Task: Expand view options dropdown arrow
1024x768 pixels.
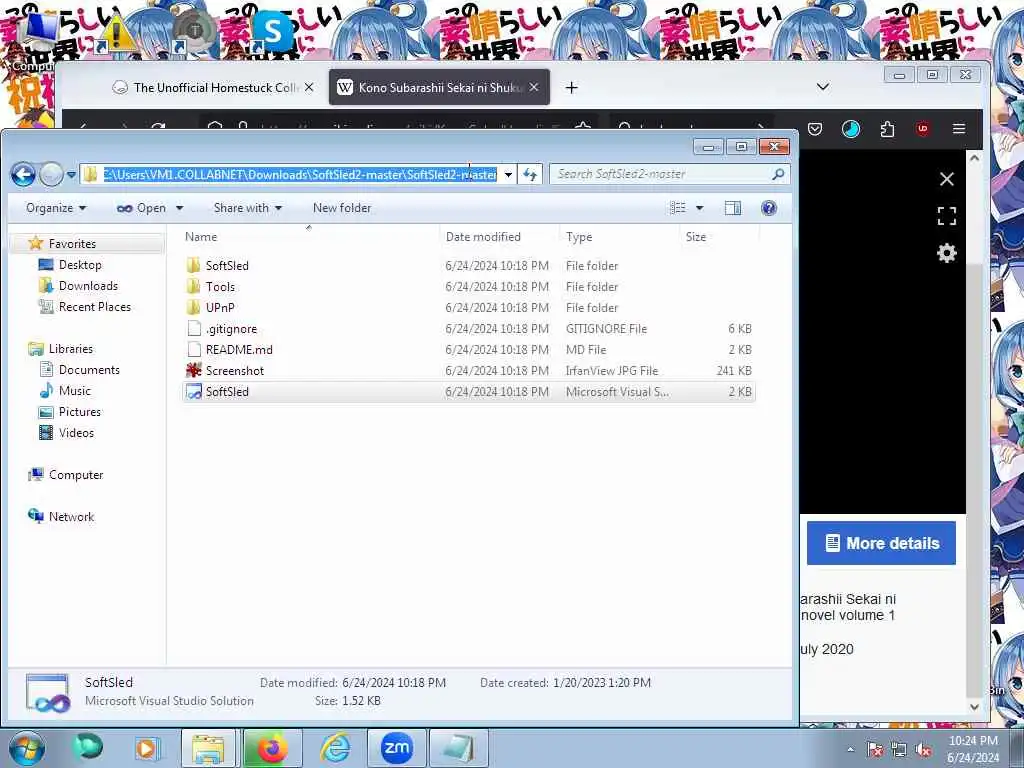Action: coord(699,208)
